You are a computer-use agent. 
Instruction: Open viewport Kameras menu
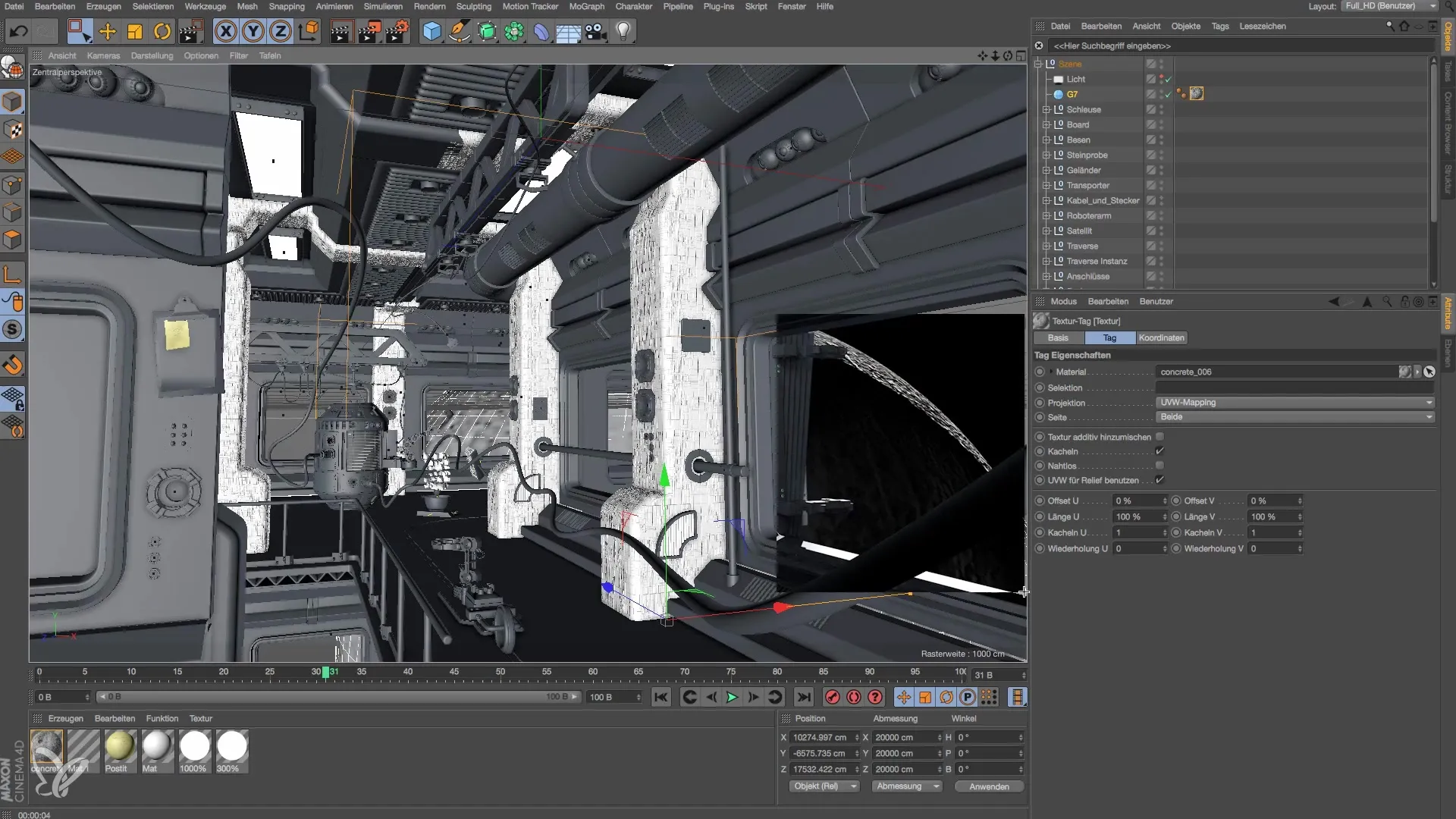click(103, 55)
